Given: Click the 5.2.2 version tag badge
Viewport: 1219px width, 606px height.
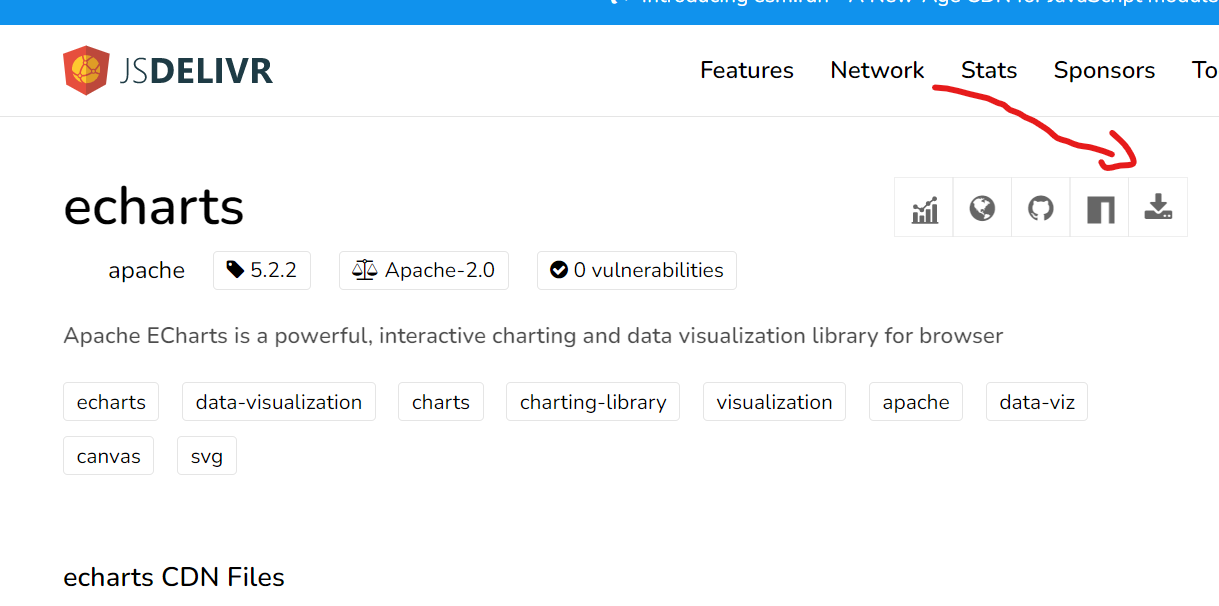Looking at the screenshot, I should [262, 270].
